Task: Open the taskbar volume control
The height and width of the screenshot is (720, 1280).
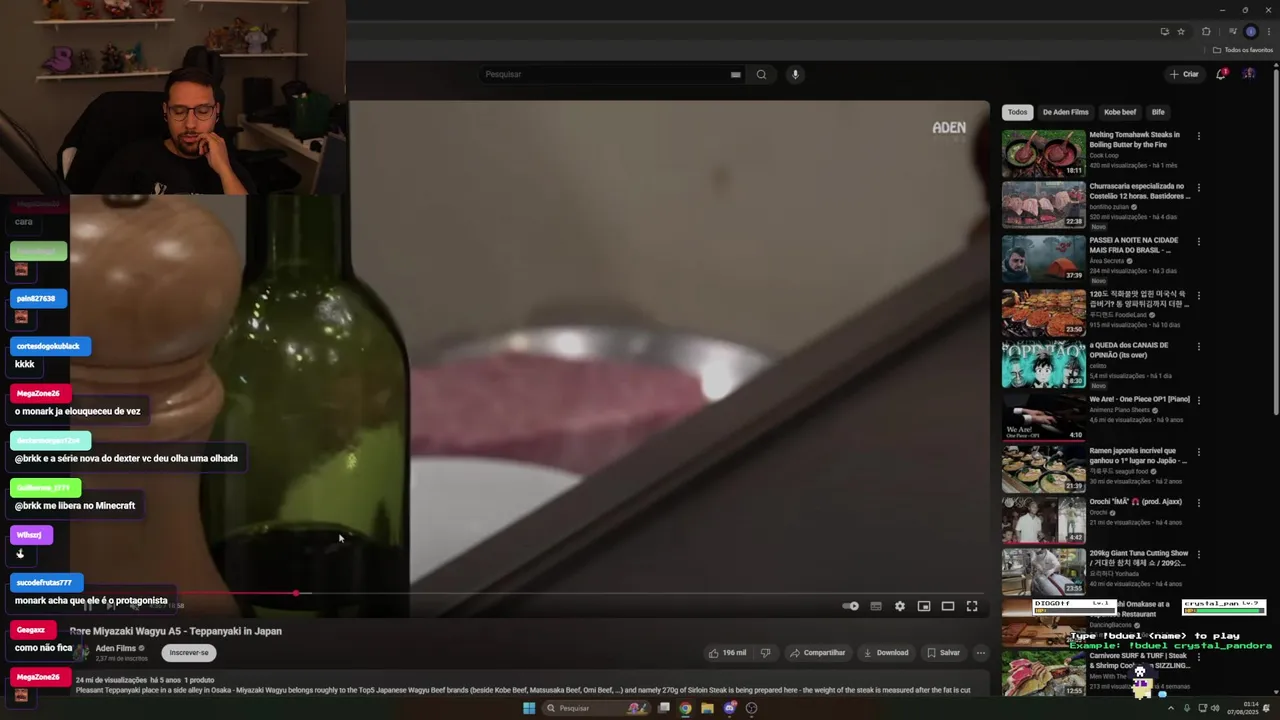Action: (x=1215, y=708)
